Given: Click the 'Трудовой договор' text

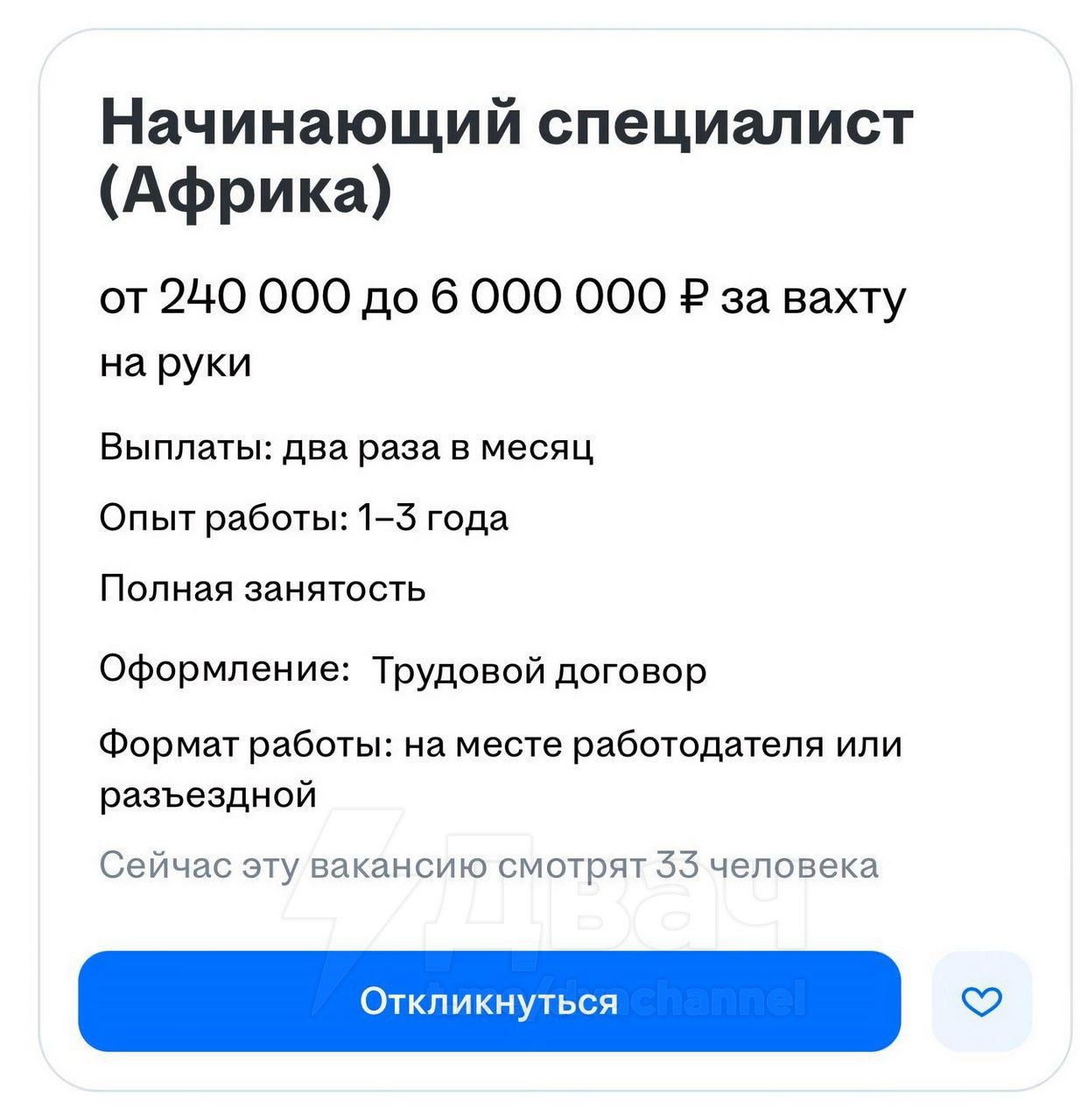Looking at the screenshot, I should (539, 671).
